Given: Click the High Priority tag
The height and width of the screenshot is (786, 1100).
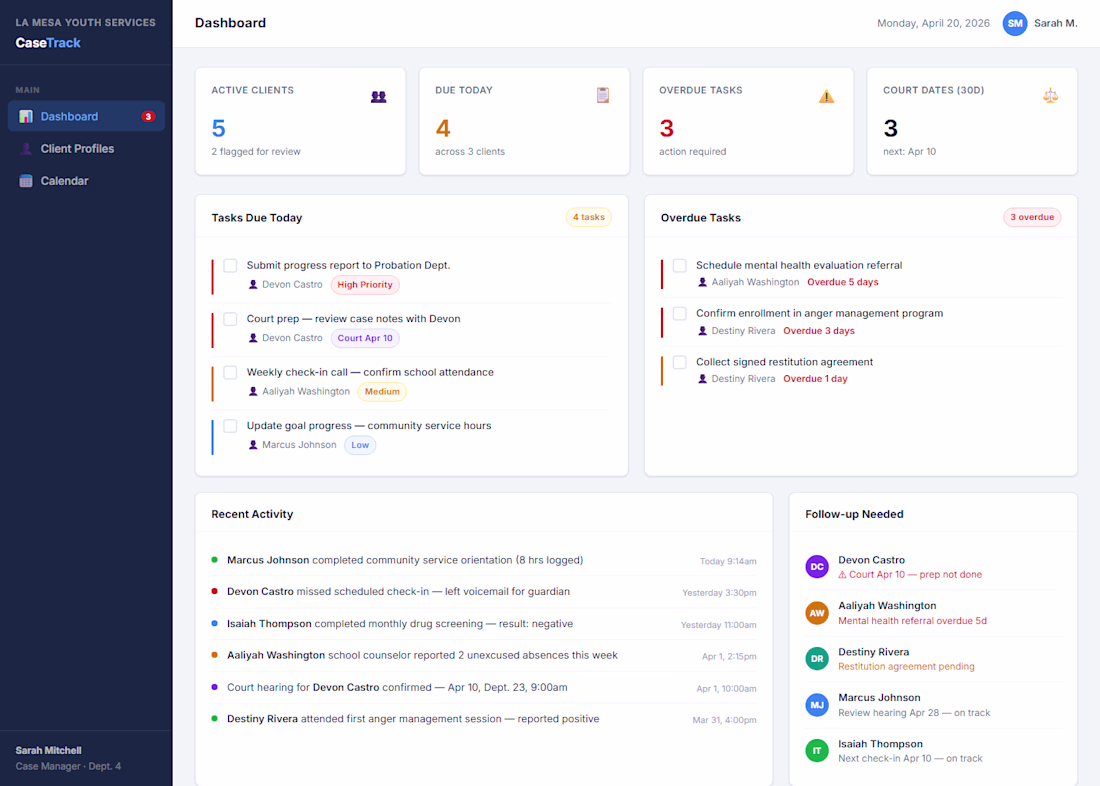Looking at the screenshot, I should (x=365, y=285).
